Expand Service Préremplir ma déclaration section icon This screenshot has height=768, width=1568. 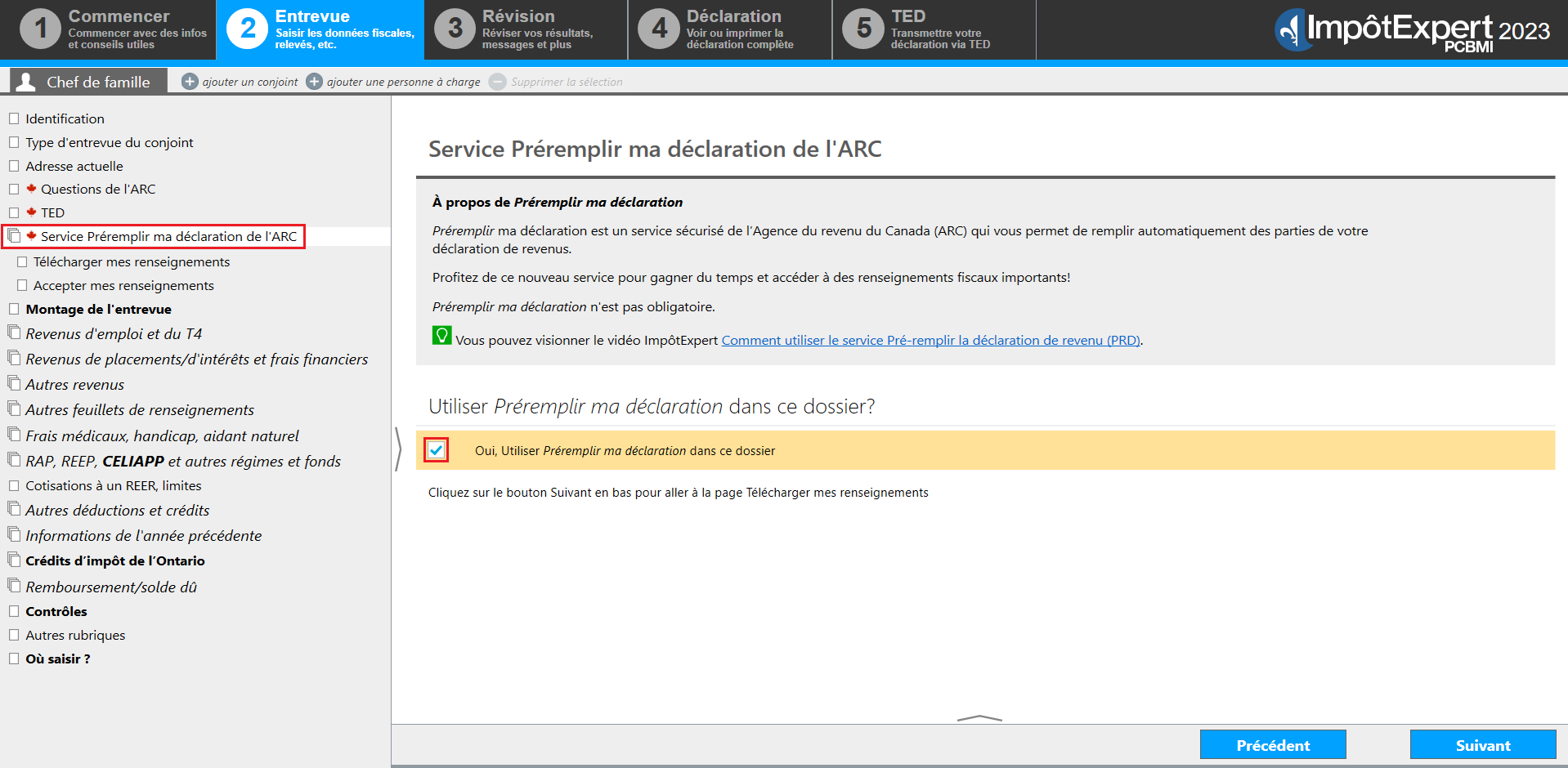14,235
